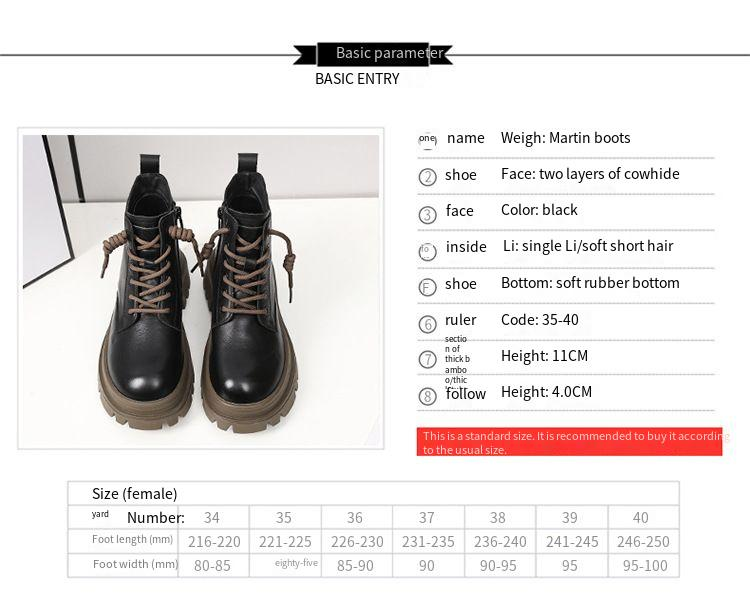Click the "BASIC ENTRY" subtitle text
The height and width of the screenshot is (596, 750).
(357, 79)
